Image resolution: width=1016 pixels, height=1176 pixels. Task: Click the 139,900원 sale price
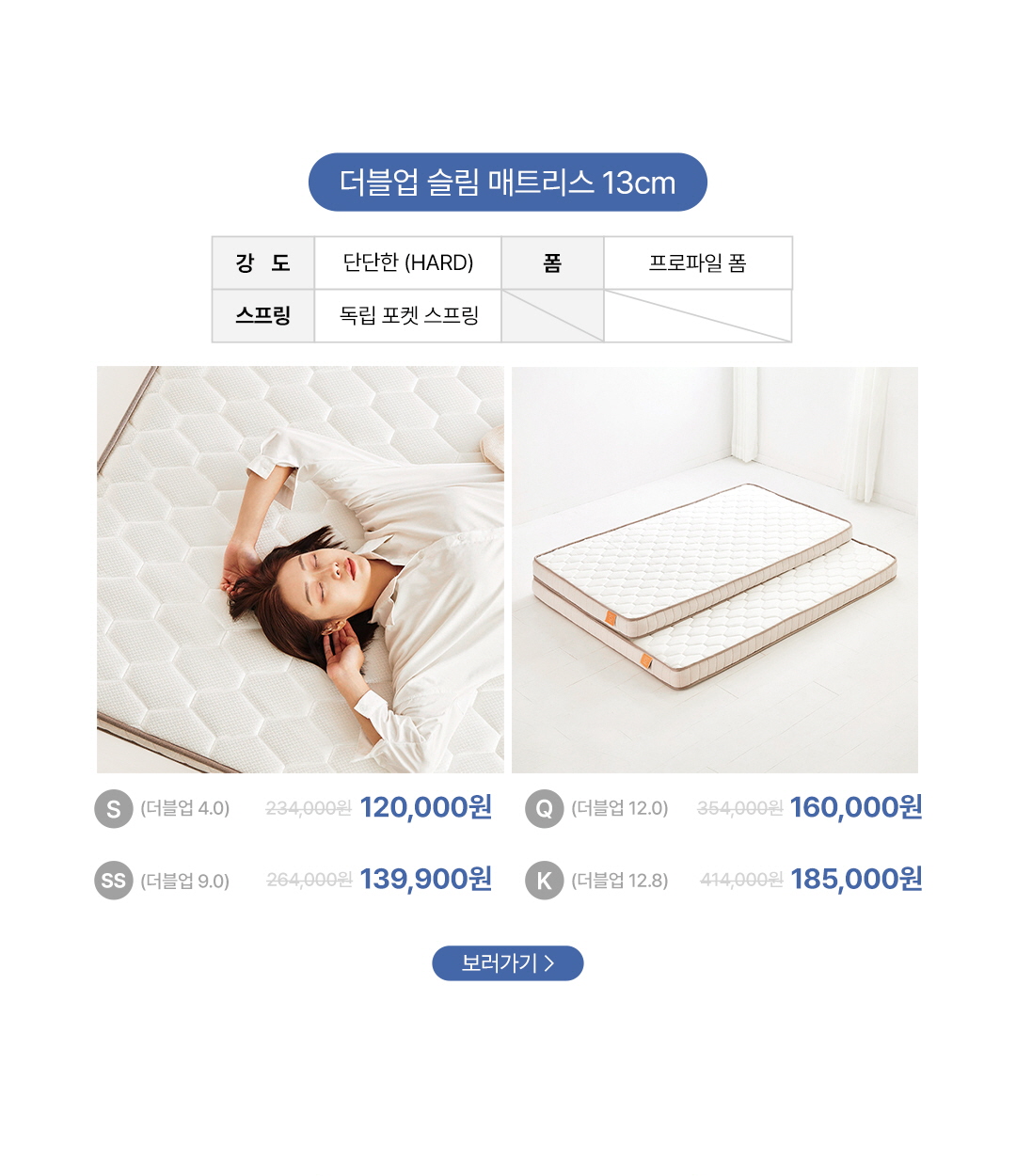tap(426, 880)
